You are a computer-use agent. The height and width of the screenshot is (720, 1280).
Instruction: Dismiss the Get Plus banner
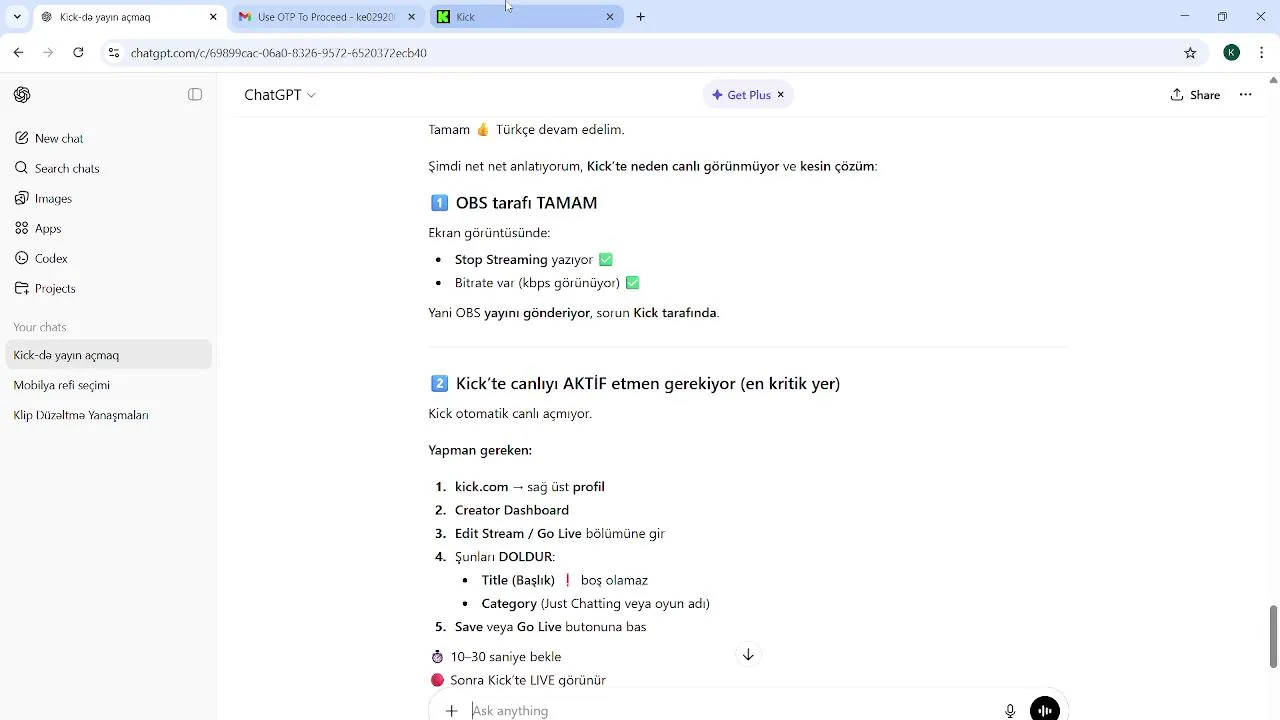click(781, 95)
